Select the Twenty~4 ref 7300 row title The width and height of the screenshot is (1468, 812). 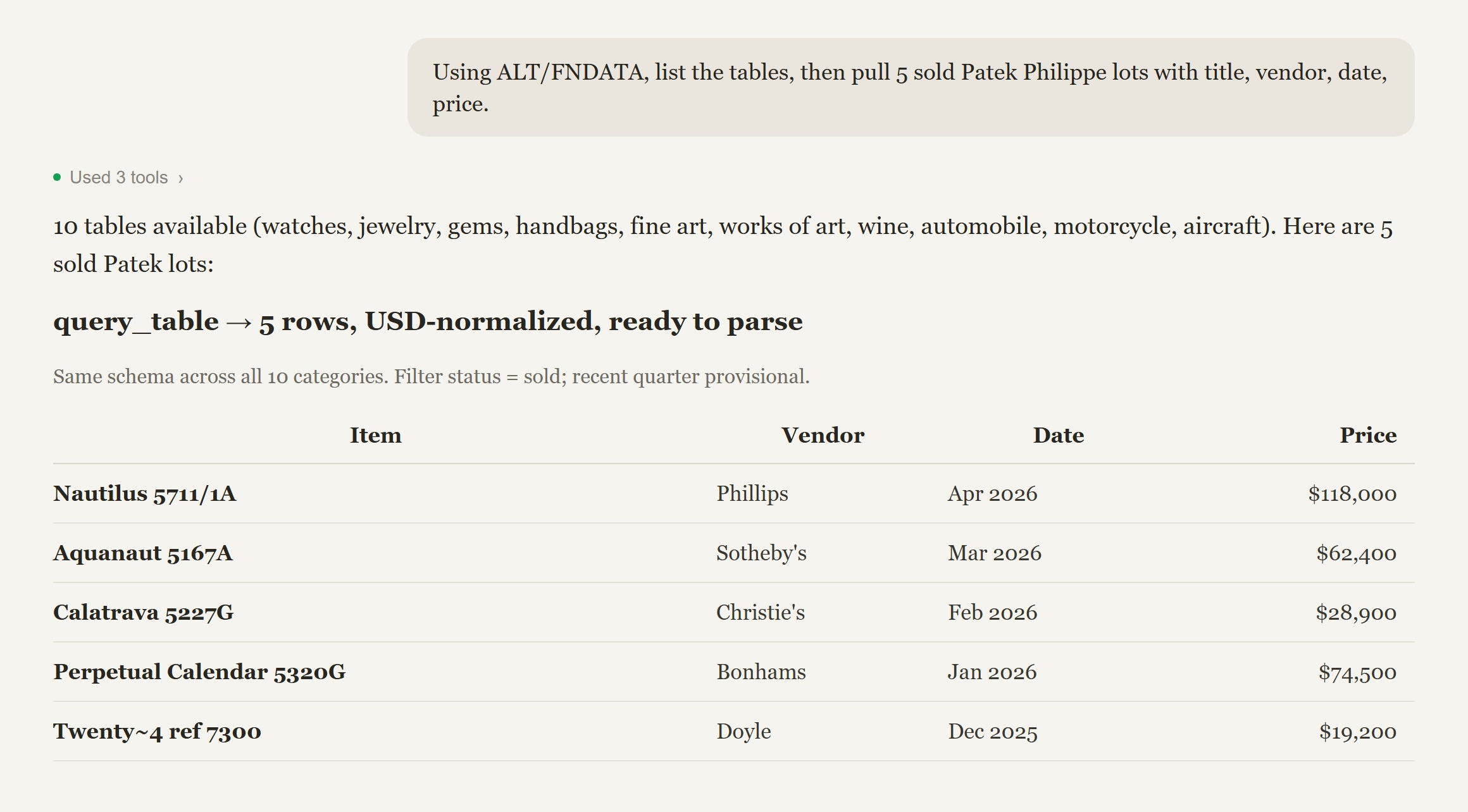tap(157, 731)
